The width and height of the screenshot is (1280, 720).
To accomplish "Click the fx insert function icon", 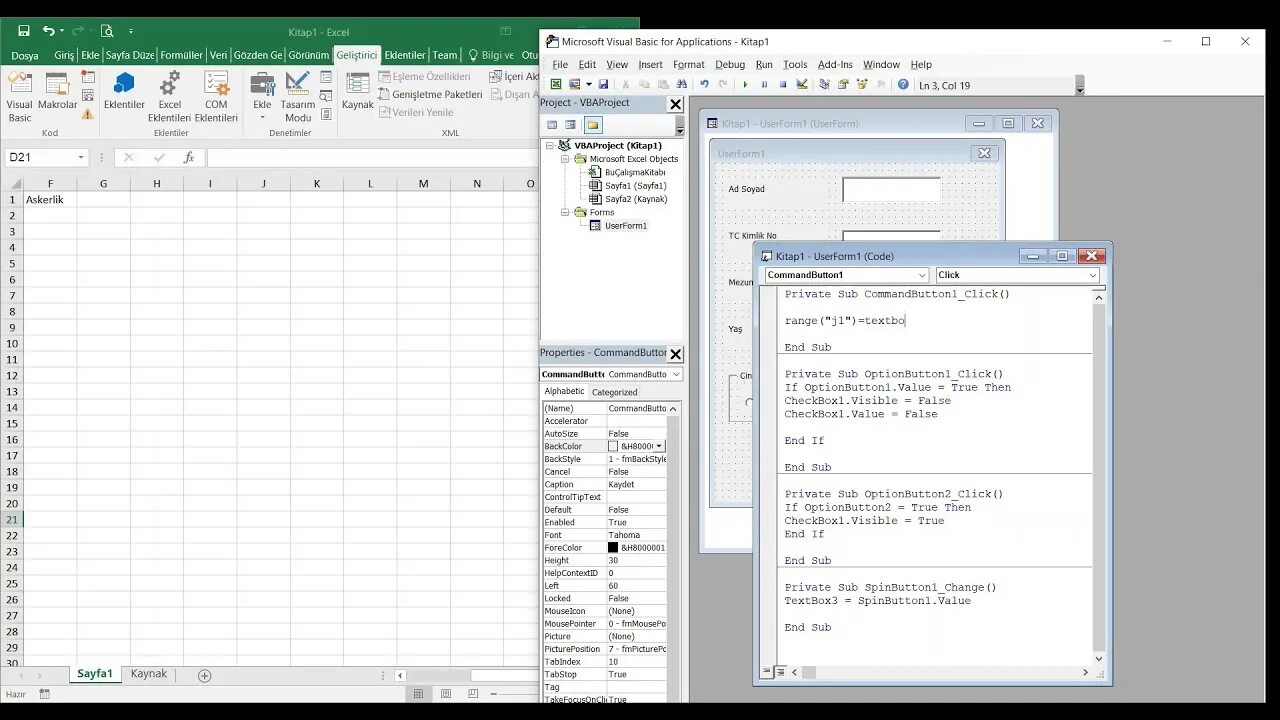I will coord(188,157).
